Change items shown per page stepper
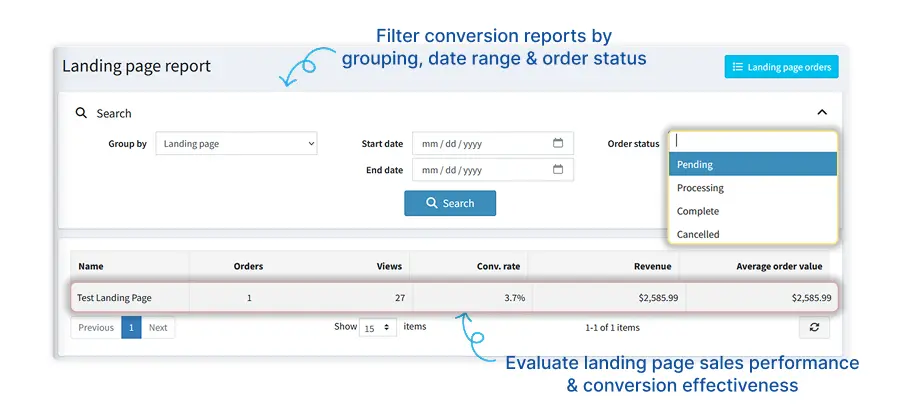 (x=378, y=328)
